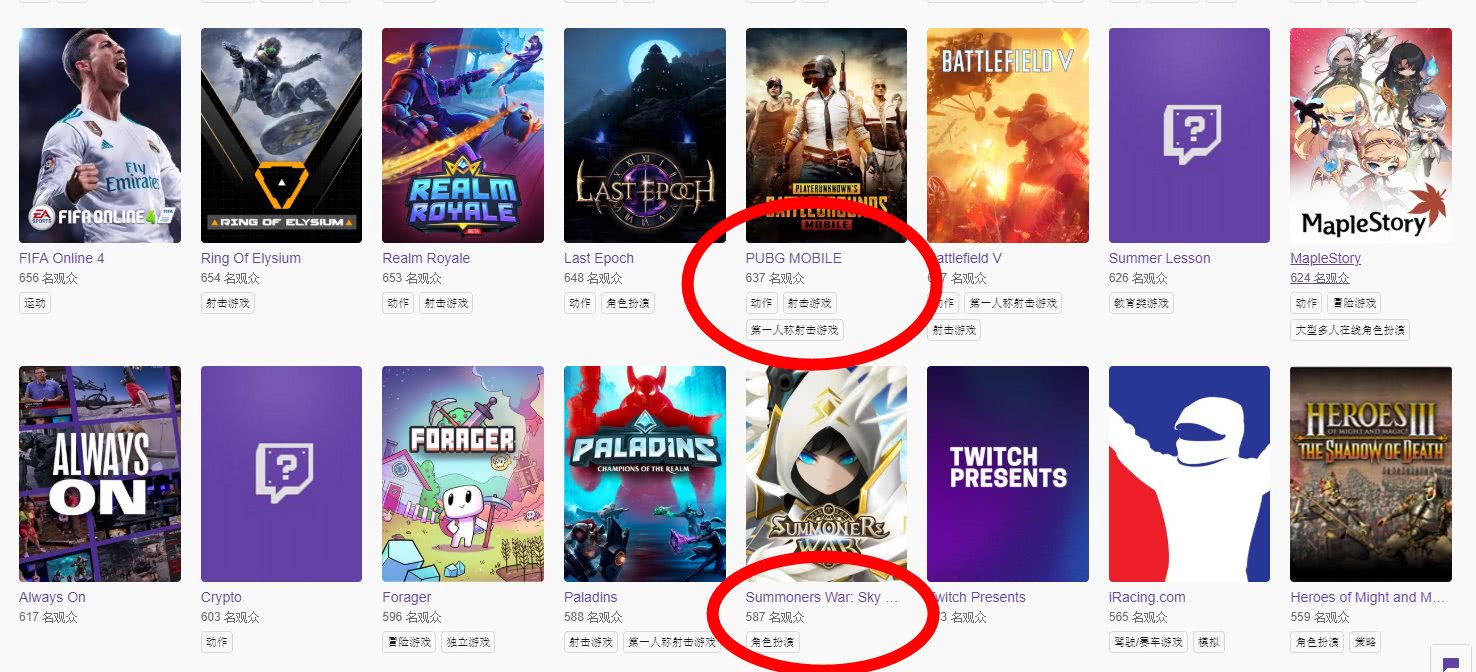The width and height of the screenshot is (1476, 672).
Task: Open the Last Epoch cover image
Action: (x=645, y=135)
